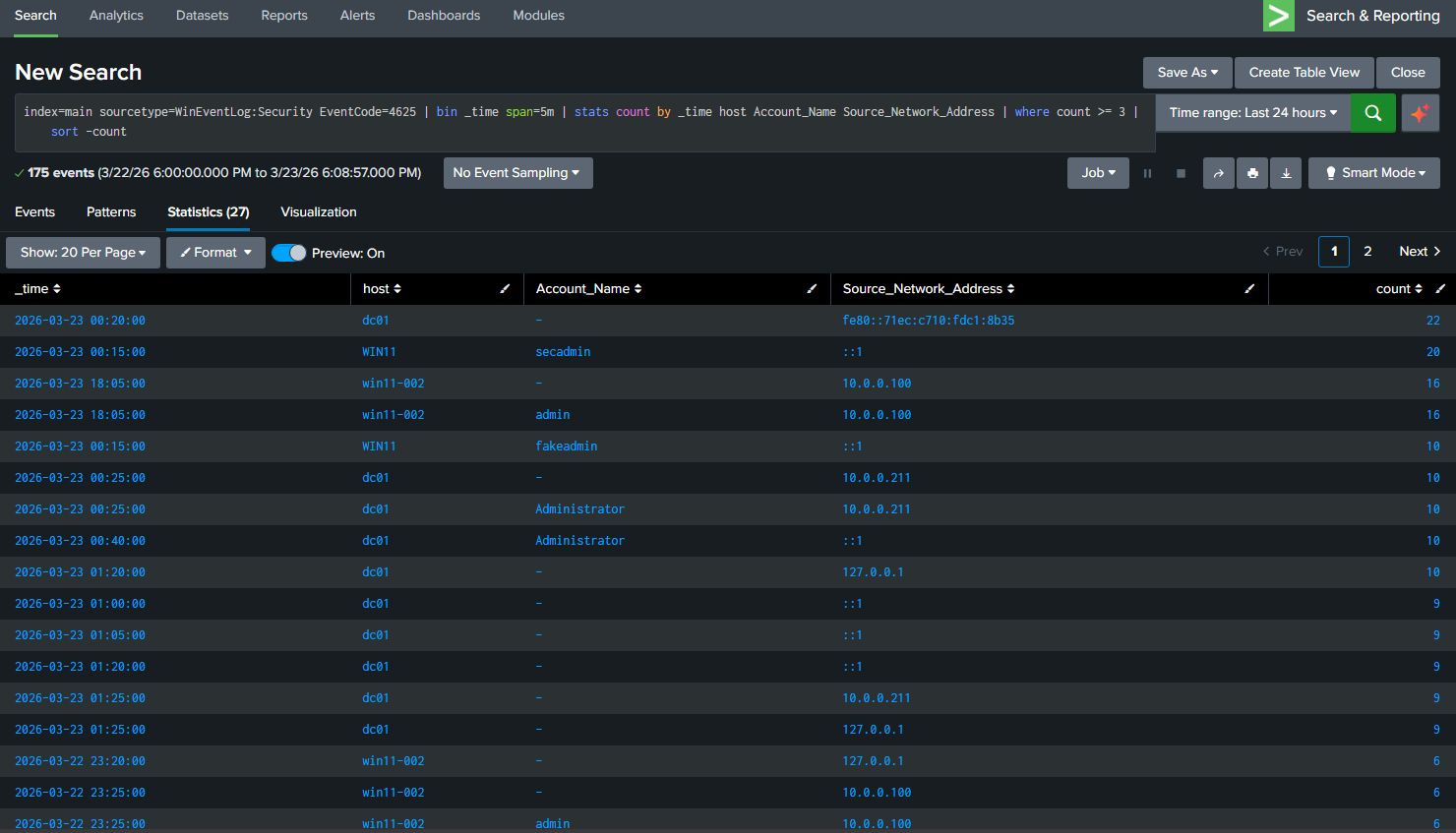Click the Splunk logo next to Search & Reporting

click(1279, 17)
